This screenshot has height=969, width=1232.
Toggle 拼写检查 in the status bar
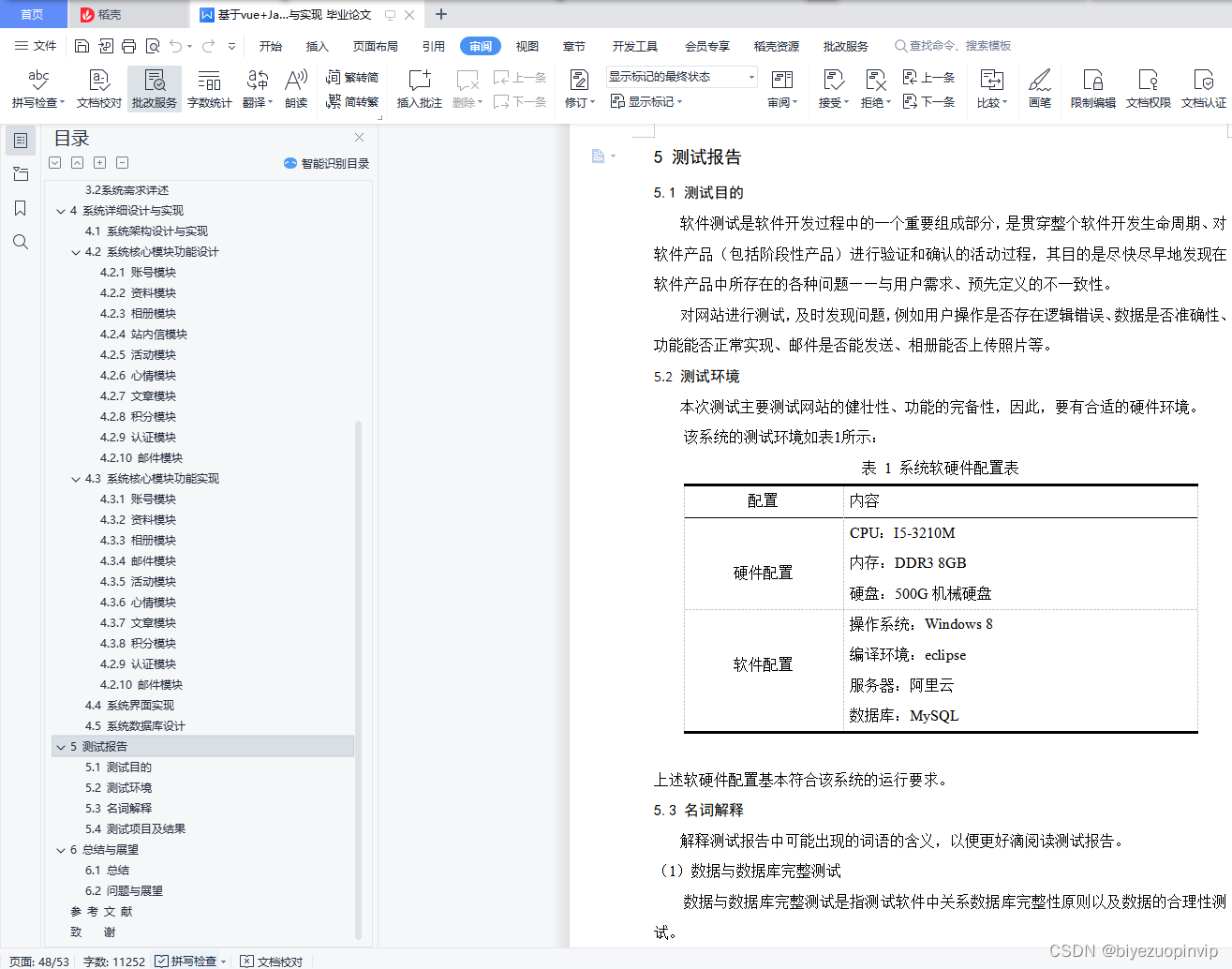191,961
